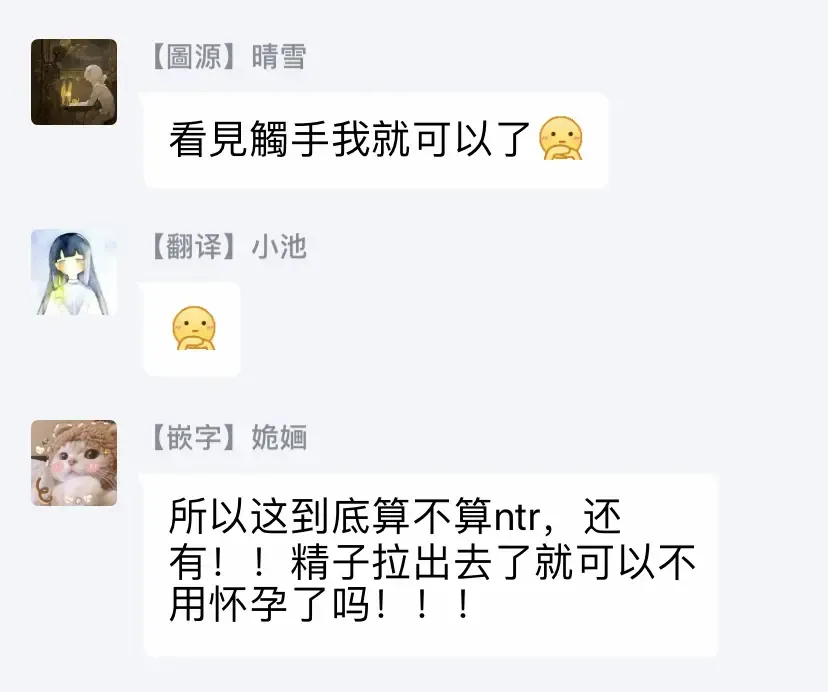Click the thinking emoji after 可以了

pos(560,138)
